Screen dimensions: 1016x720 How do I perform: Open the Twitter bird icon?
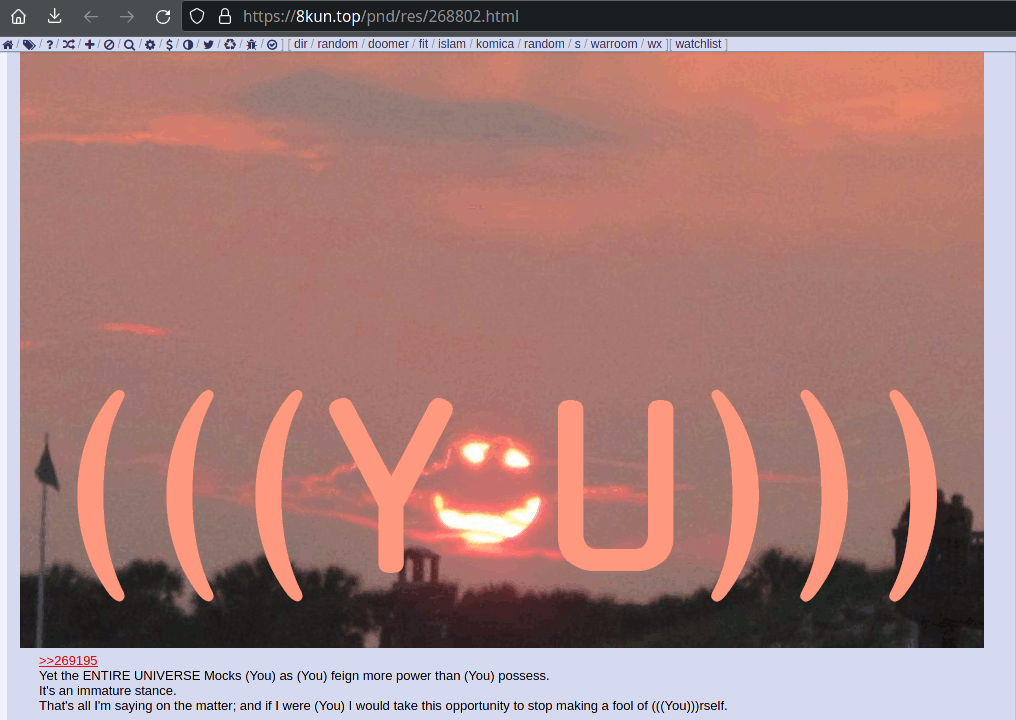[x=208, y=44]
